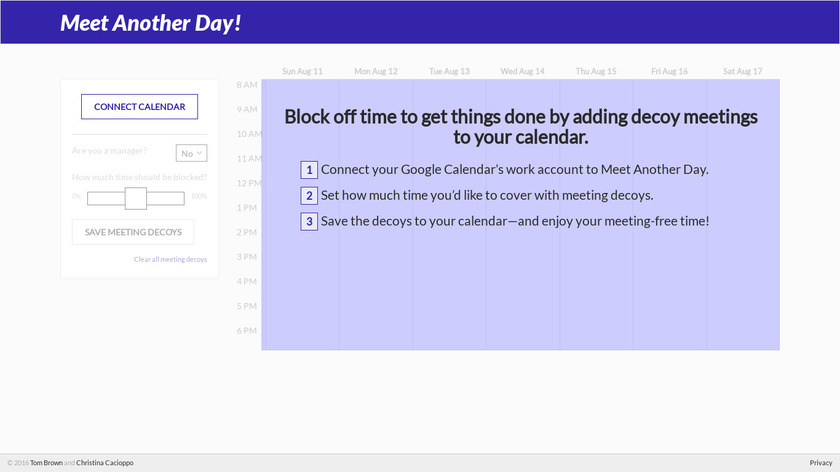
Task: Select the Sat Aug 17 column header
Action: tap(742, 71)
